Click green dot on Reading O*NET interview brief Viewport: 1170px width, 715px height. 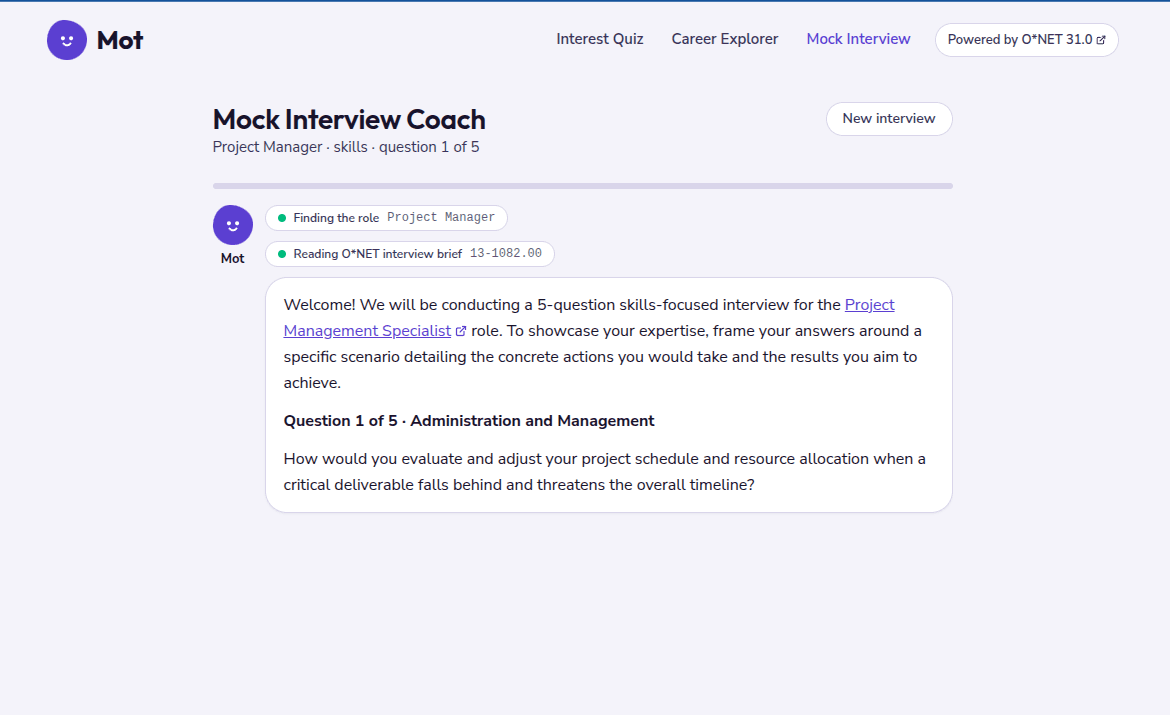282,254
